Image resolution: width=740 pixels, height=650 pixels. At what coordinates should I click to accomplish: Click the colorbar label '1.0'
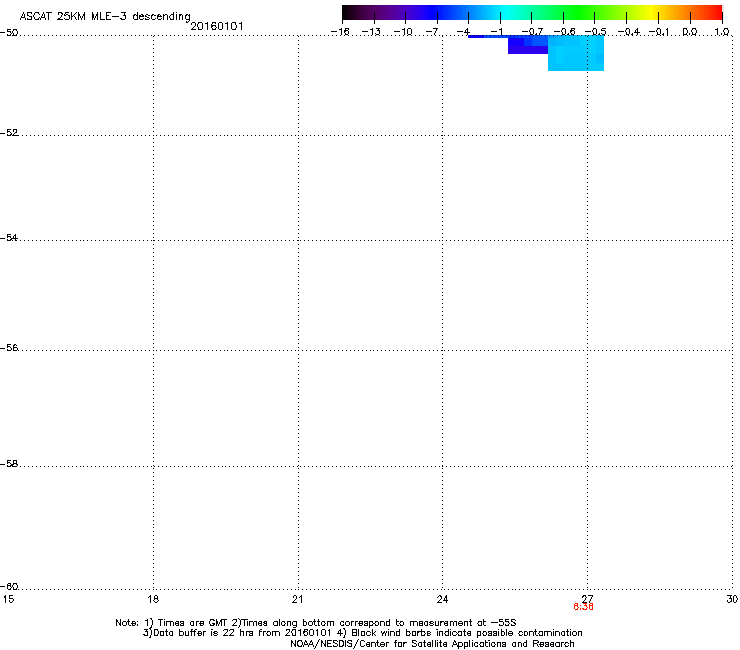tap(722, 32)
